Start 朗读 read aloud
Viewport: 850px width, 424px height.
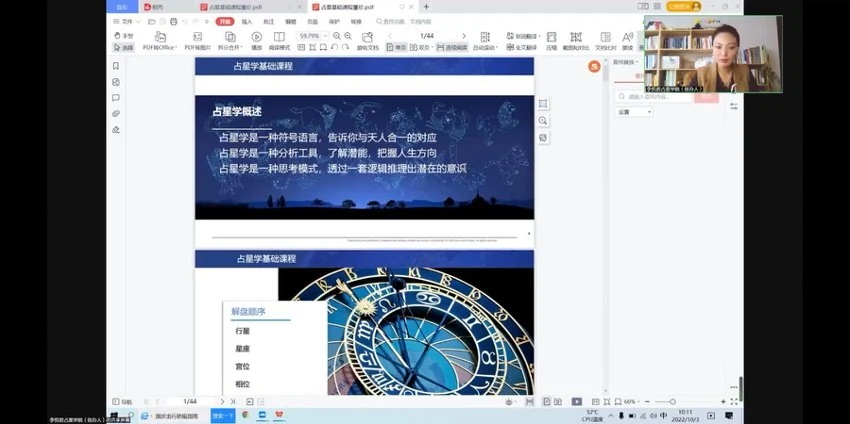pos(627,42)
